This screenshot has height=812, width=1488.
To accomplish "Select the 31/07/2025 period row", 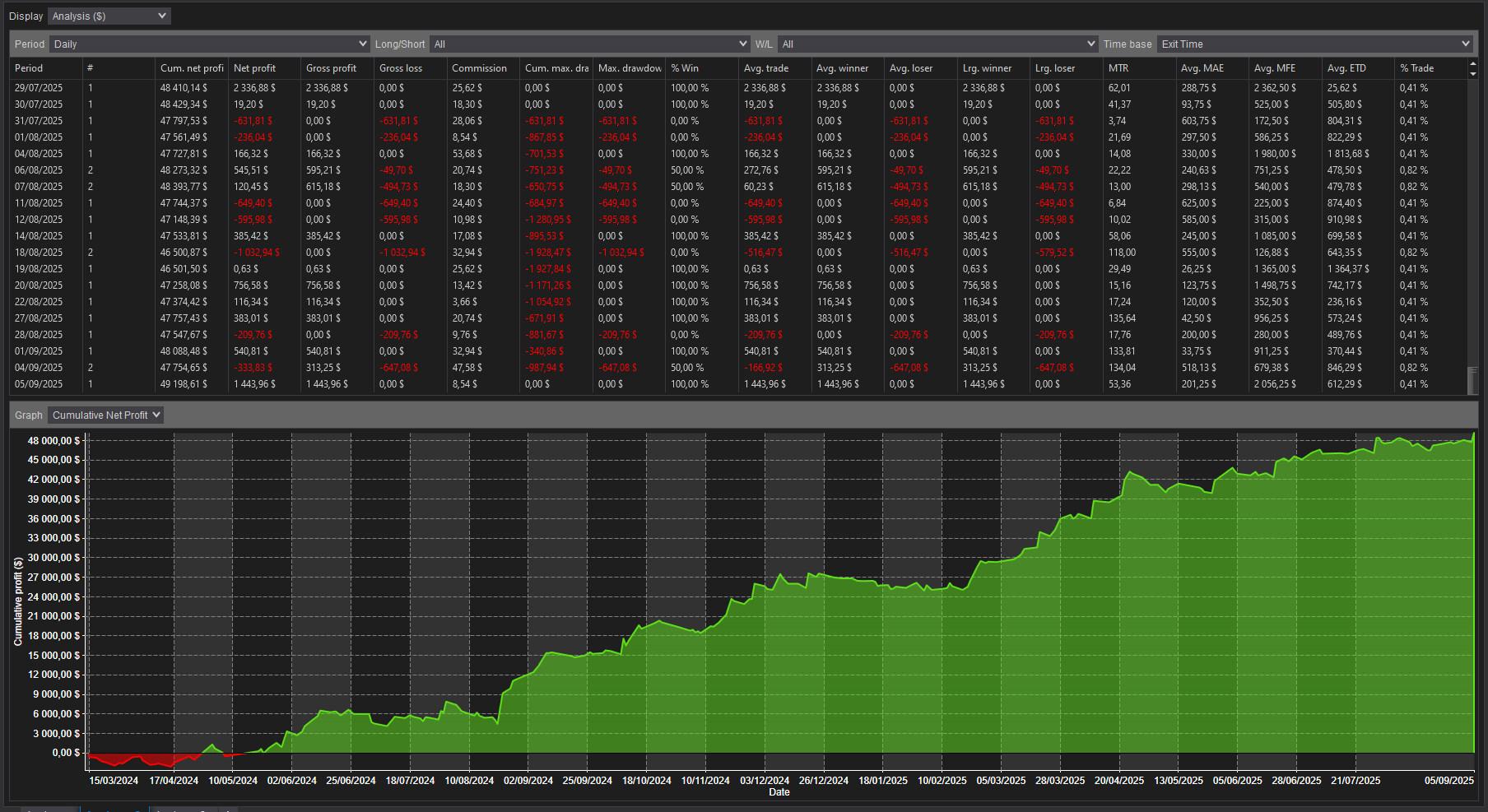I will click(x=738, y=121).
